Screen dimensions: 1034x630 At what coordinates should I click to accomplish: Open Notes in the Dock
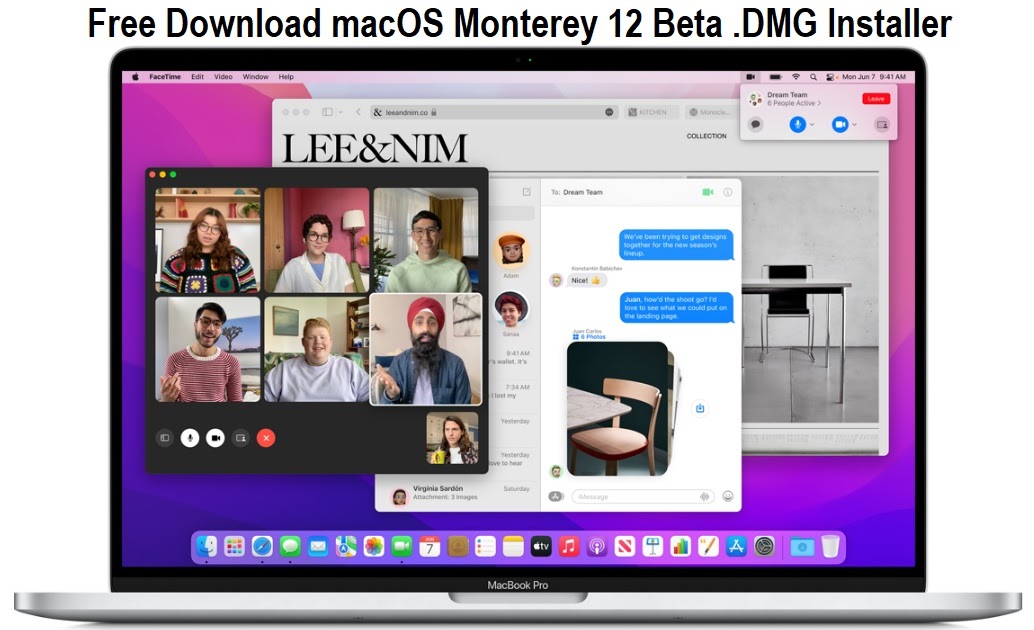[x=513, y=546]
